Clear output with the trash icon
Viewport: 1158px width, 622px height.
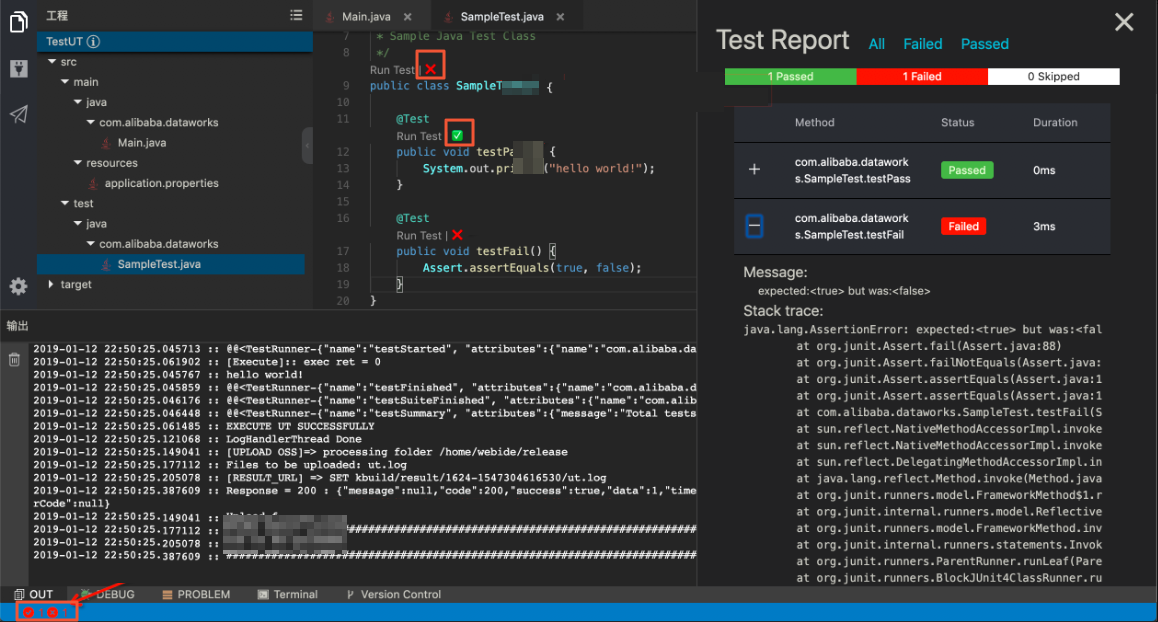tap(14, 359)
